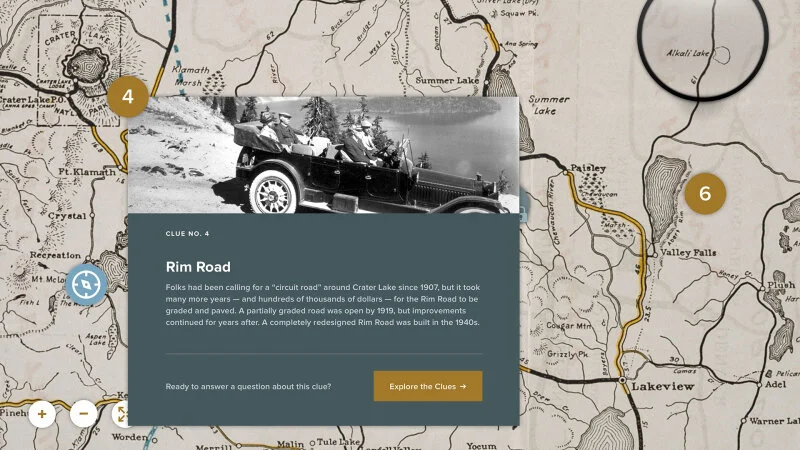Image resolution: width=800 pixels, height=450 pixels.
Task: Click the Tule Lake map label
Action: pos(338,442)
